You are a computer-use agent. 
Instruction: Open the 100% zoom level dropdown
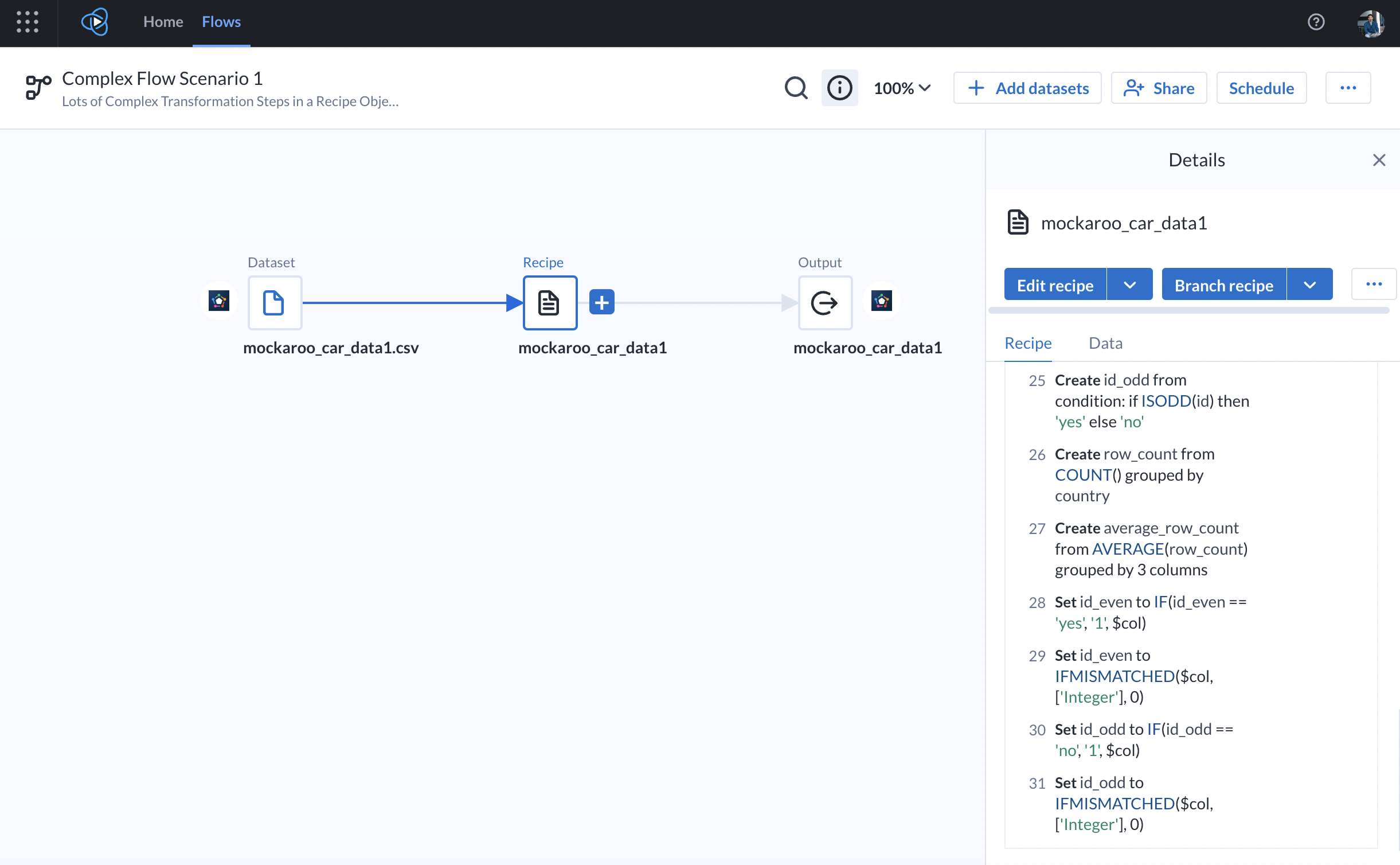(x=902, y=88)
